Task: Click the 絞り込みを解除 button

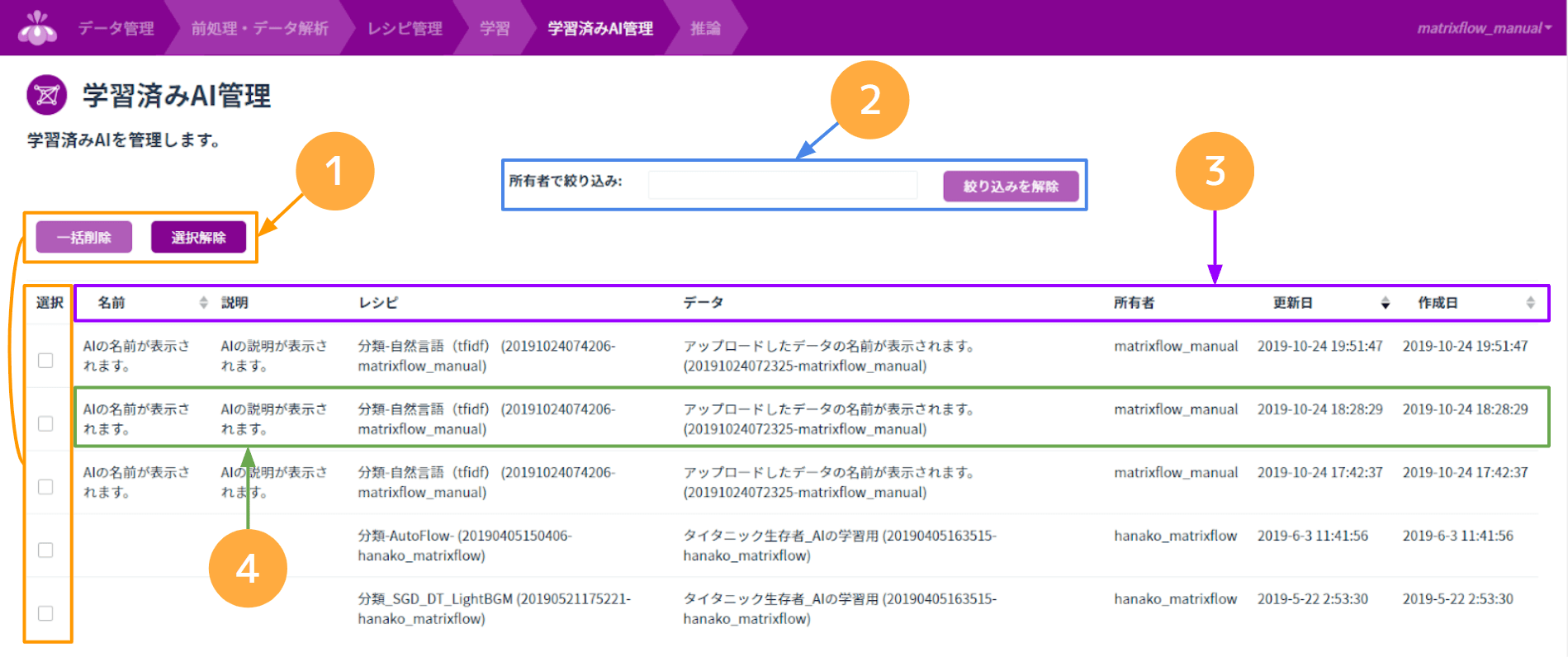Action: [x=1011, y=187]
